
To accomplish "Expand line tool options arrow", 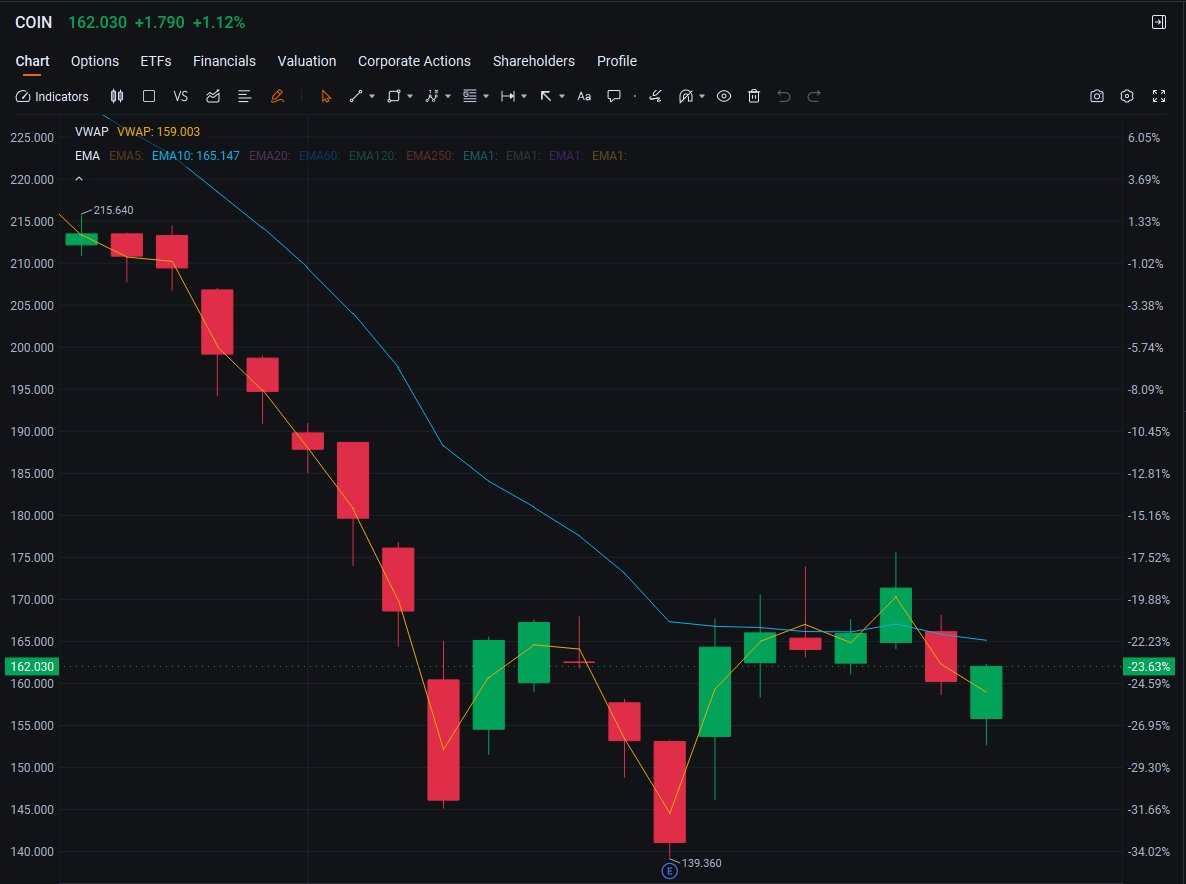I will tap(372, 96).
